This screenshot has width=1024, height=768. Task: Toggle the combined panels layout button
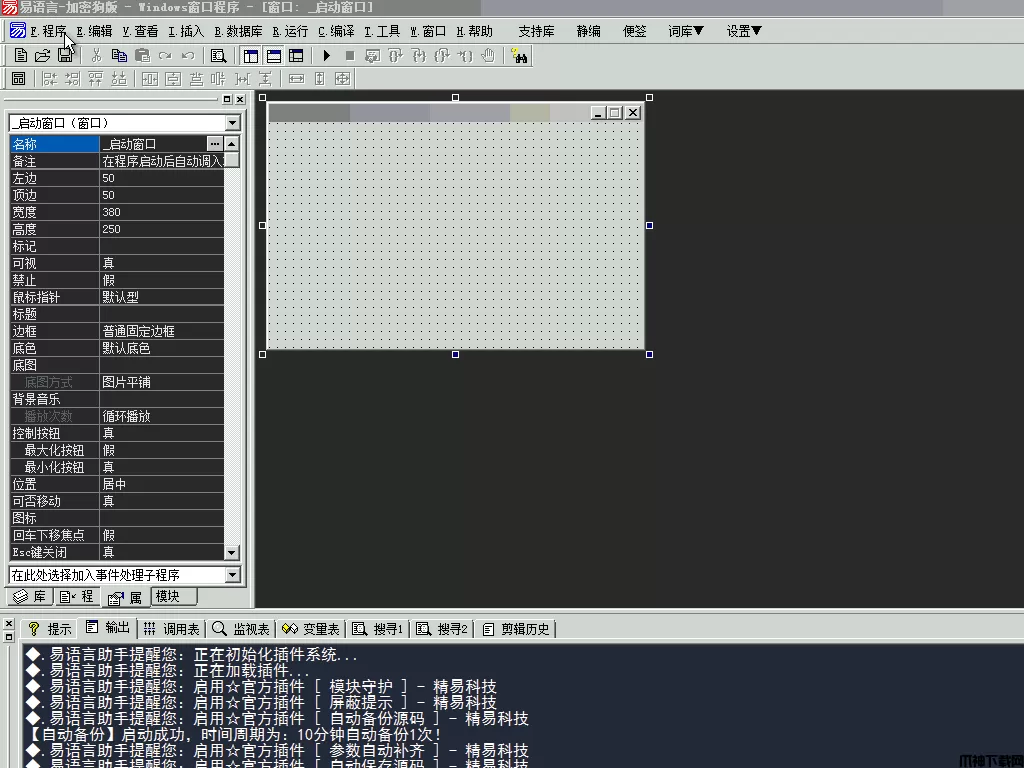pyautogui.click(x=294, y=56)
